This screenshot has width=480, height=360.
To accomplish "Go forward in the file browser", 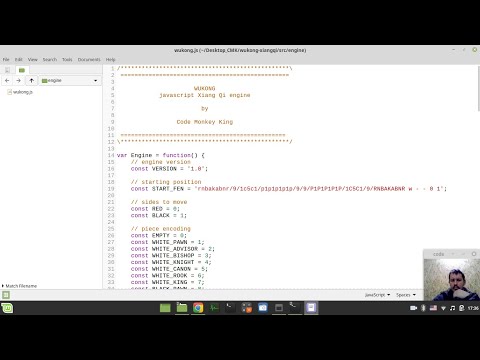I will pos(19,80).
